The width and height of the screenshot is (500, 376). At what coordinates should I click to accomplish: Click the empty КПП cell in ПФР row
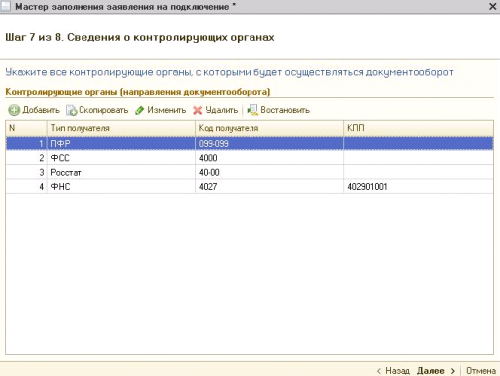[419, 143]
